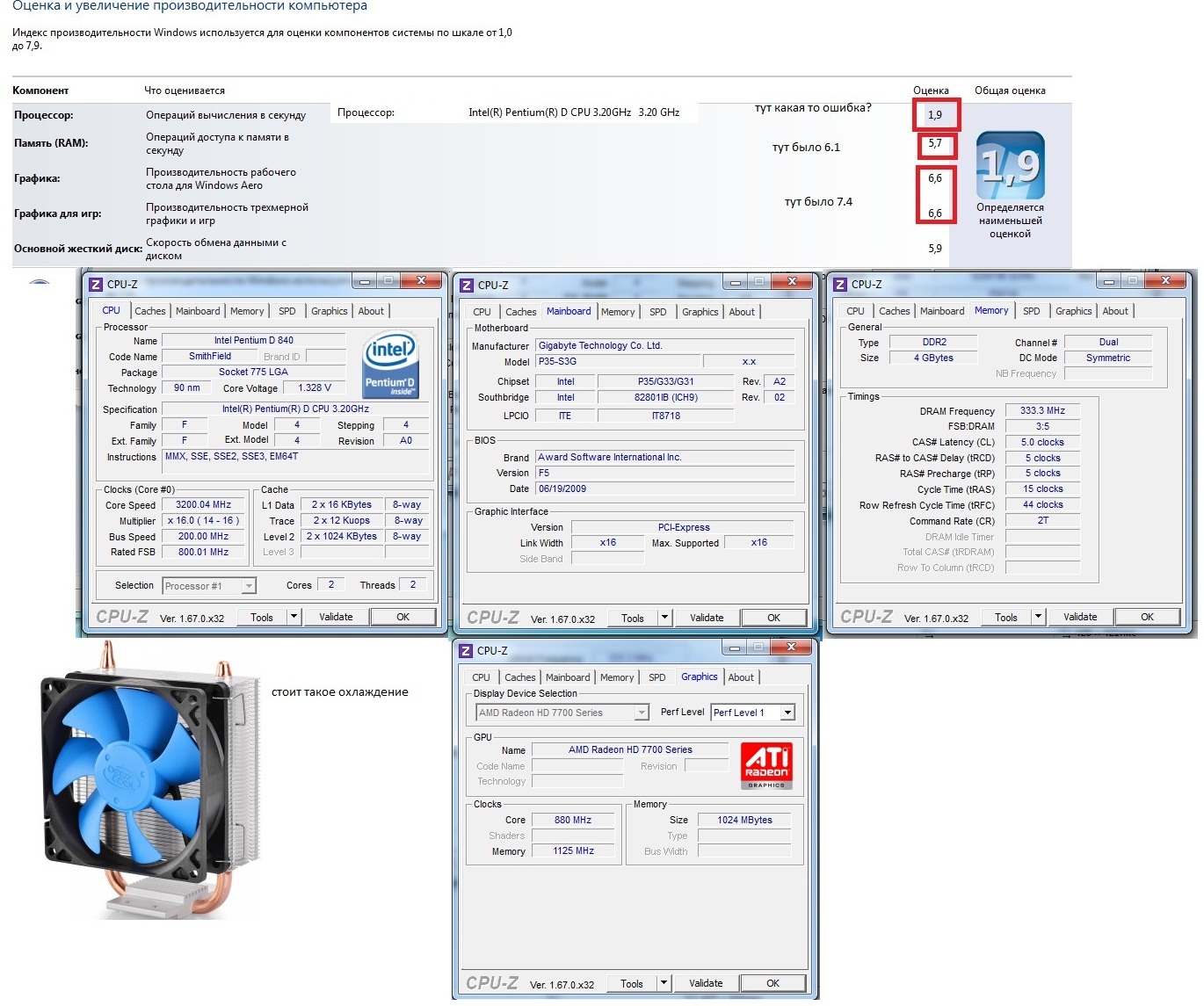Click the 82801IB (ICH9) southbridge value
Image resolution: width=1204 pixels, height=1006 pixels.
666,398
